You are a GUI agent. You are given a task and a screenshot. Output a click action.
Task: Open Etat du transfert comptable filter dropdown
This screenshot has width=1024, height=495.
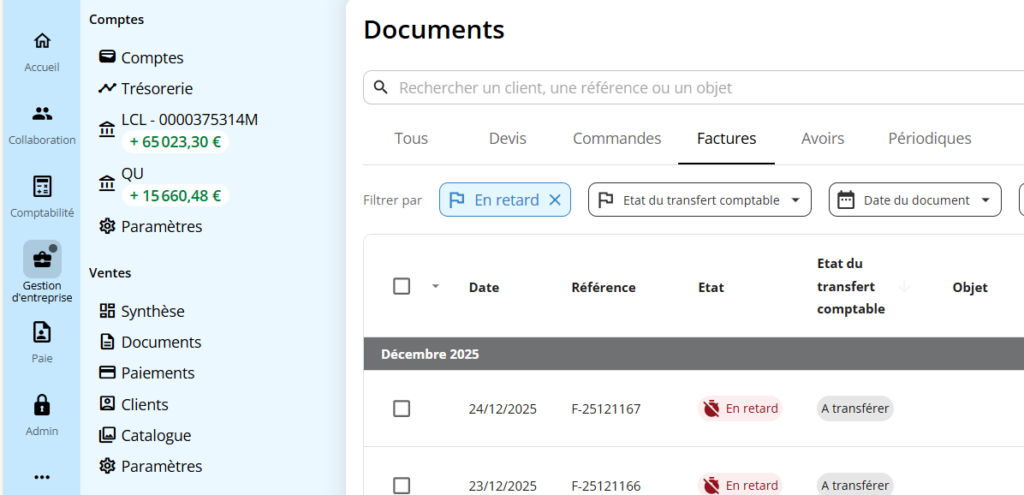point(699,200)
